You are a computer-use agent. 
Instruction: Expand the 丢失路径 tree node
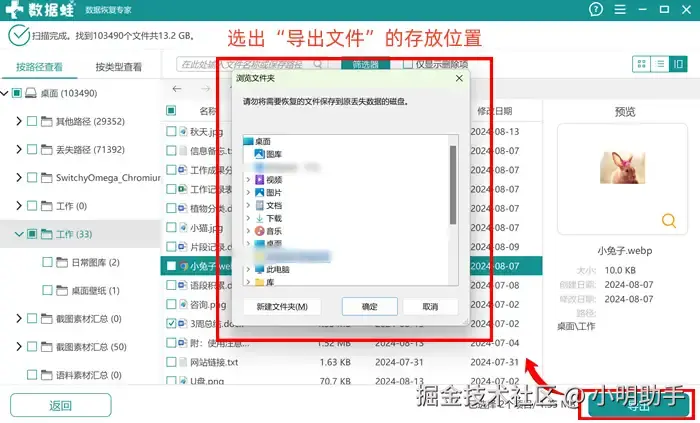19,149
